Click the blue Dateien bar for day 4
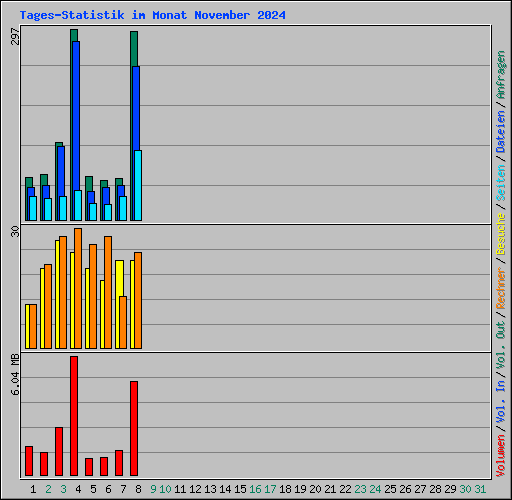 [76, 115]
